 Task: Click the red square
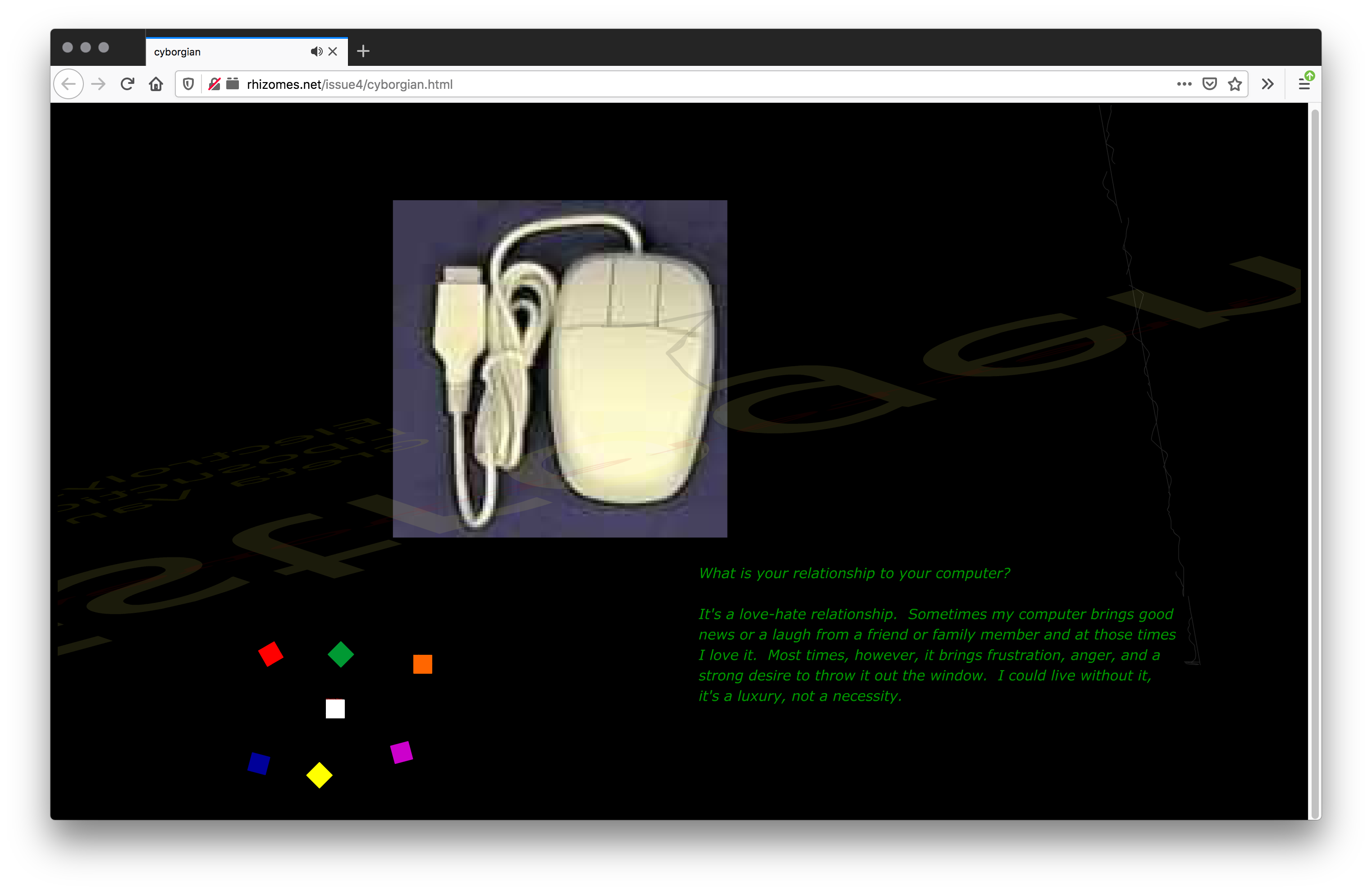coord(270,654)
